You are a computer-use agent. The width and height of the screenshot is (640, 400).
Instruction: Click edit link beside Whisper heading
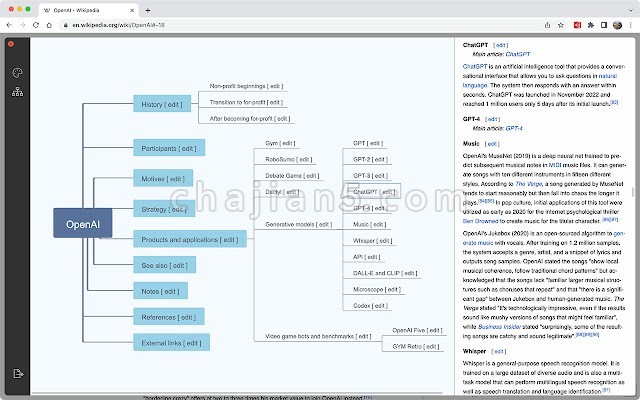click(x=499, y=351)
